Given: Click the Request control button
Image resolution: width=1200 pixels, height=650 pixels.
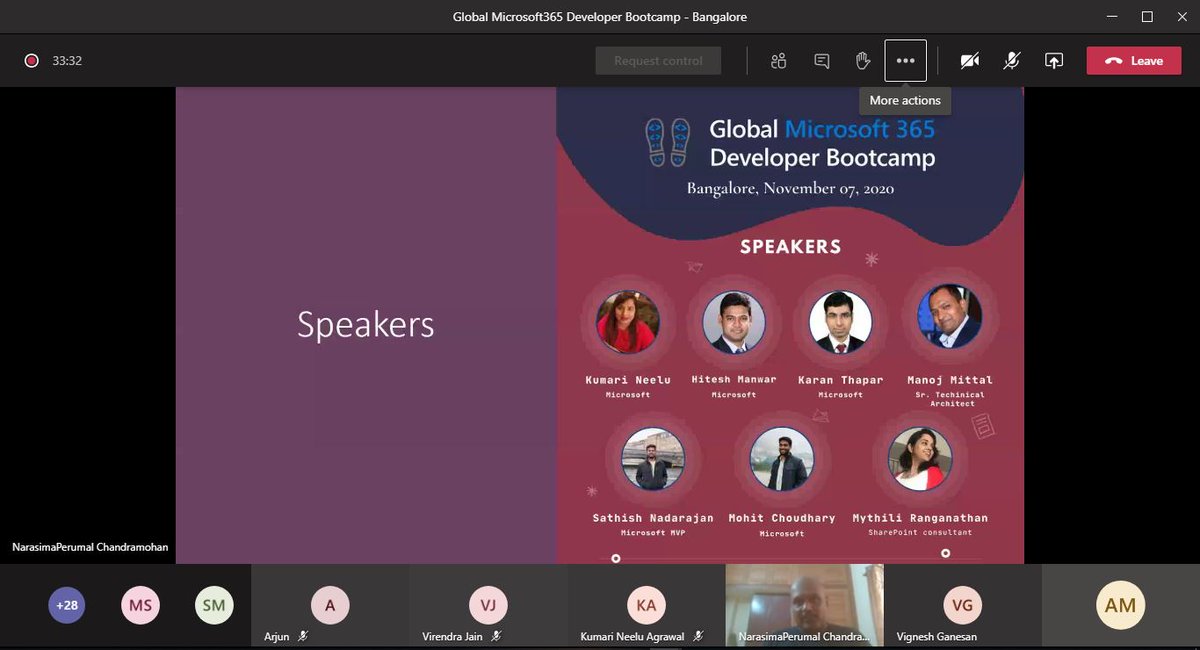Looking at the screenshot, I should pyautogui.click(x=658, y=60).
